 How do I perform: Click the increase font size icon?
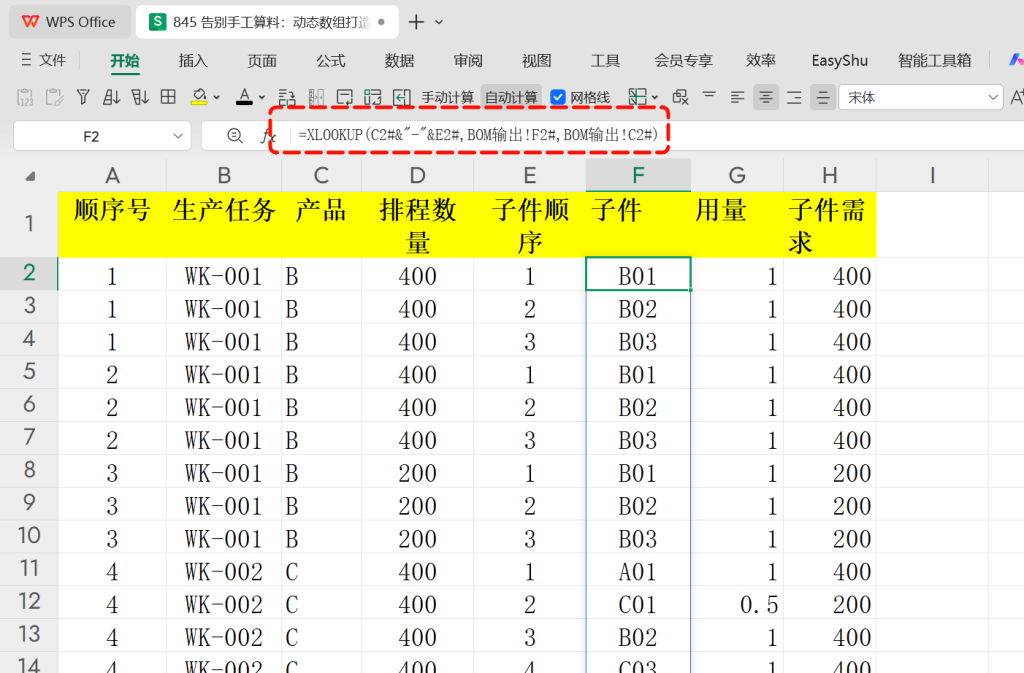tap(1016, 98)
